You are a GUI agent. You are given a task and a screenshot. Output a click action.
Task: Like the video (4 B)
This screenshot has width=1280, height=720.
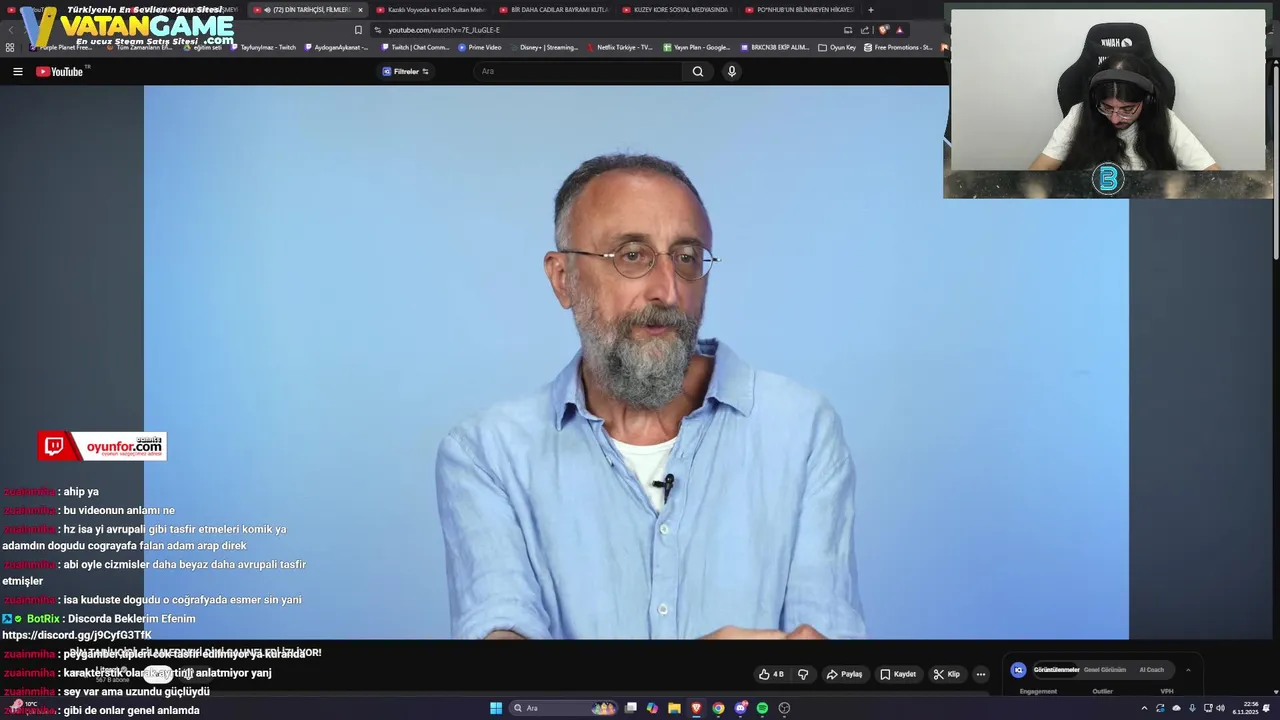tap(771, 674)
